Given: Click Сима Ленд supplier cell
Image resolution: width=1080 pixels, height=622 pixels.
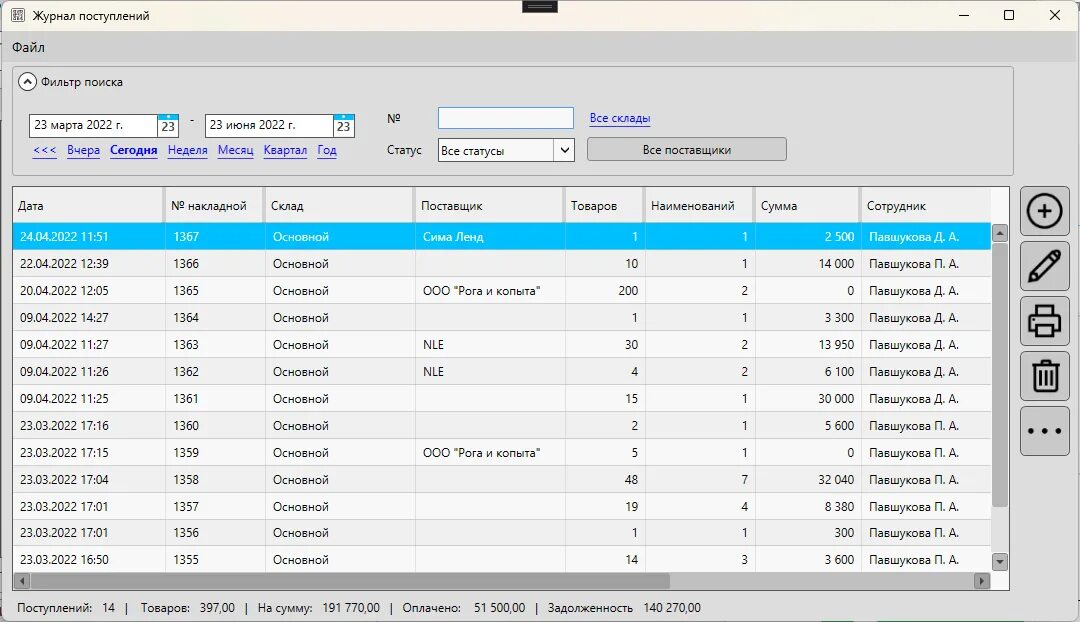Looking at the screenshot, I should coord(490,236).
